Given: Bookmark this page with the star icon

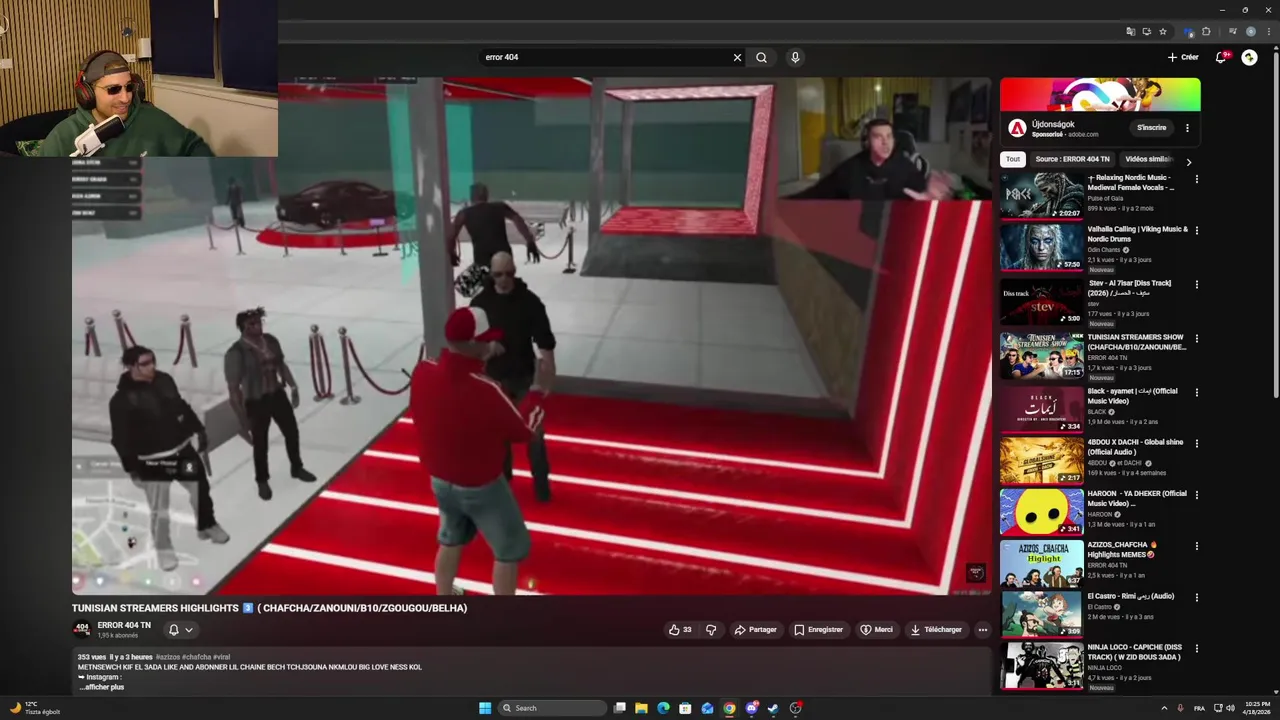Looking at the screenshot, I should (1162, 31).
